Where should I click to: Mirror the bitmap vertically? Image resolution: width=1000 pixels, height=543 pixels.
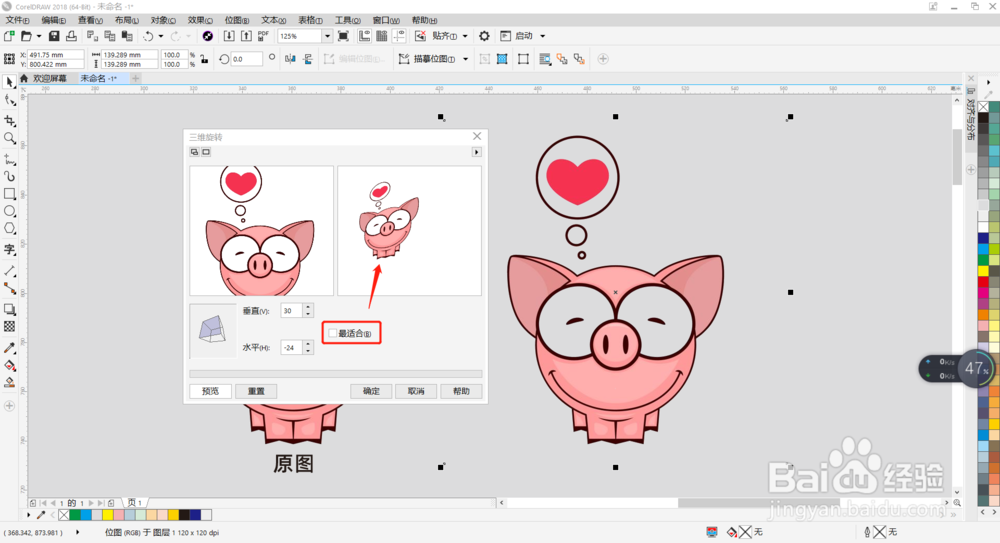click(x=308, y=59)
